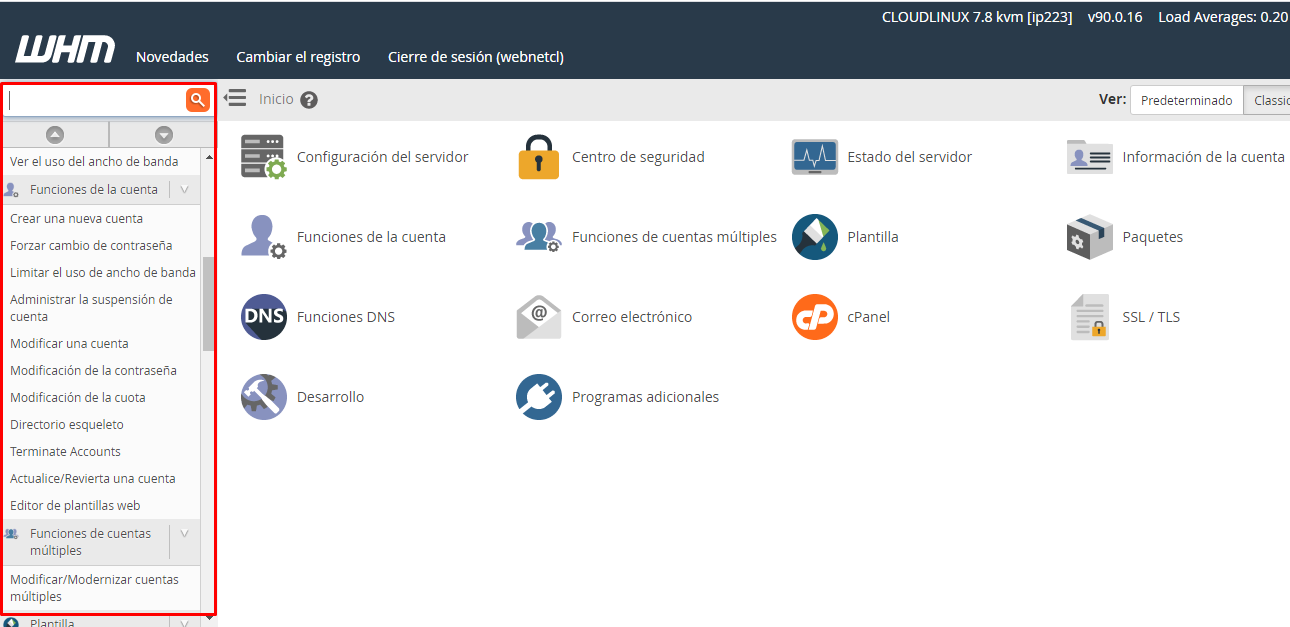Open the SSL / TLS document icon

click(x=1089, y=317)
